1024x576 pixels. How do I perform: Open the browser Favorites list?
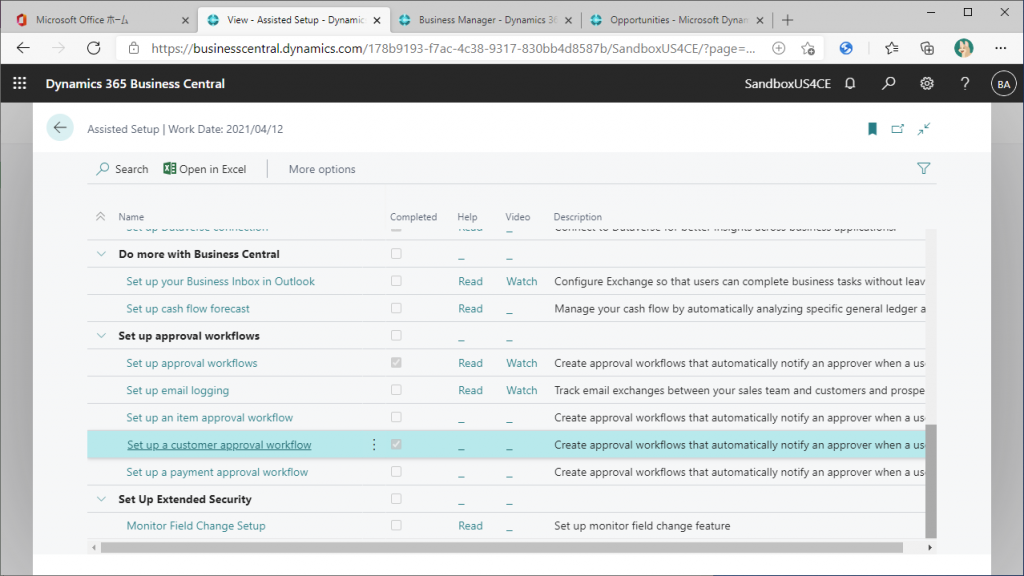891,48
